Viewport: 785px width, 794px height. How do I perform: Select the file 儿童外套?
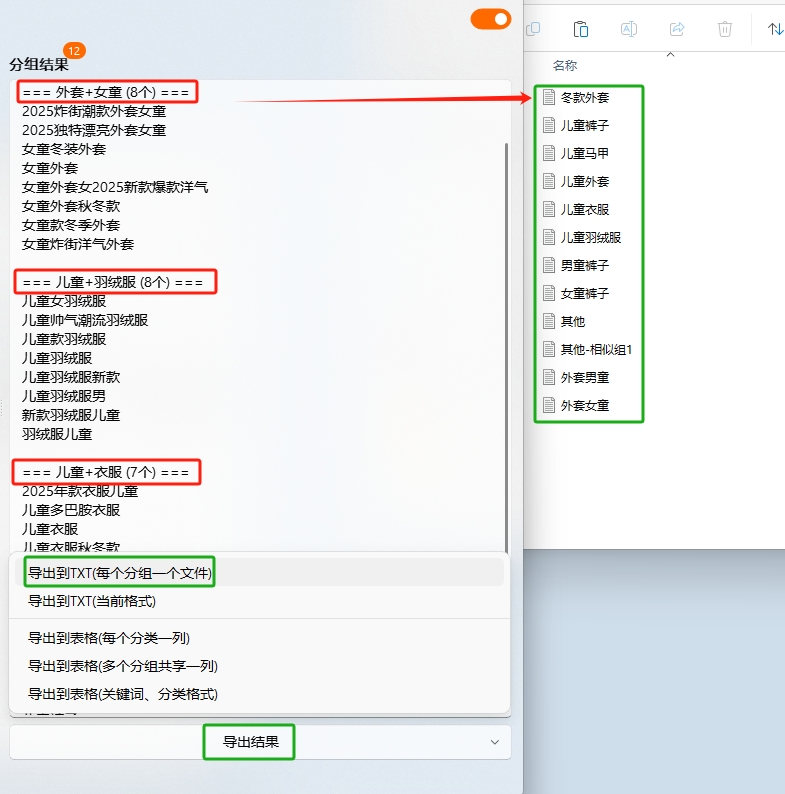pyautogui.click(x=585, y=181)
